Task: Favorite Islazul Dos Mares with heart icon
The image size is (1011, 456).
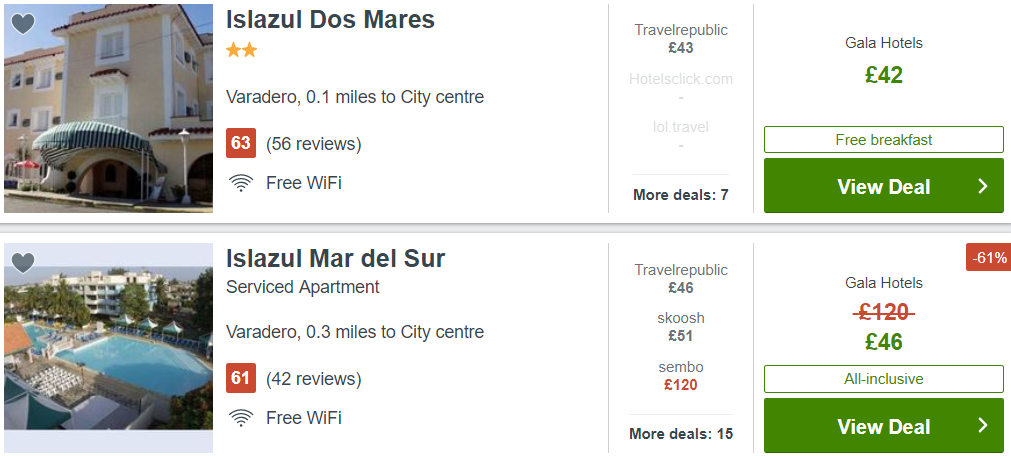Action: 23,24
